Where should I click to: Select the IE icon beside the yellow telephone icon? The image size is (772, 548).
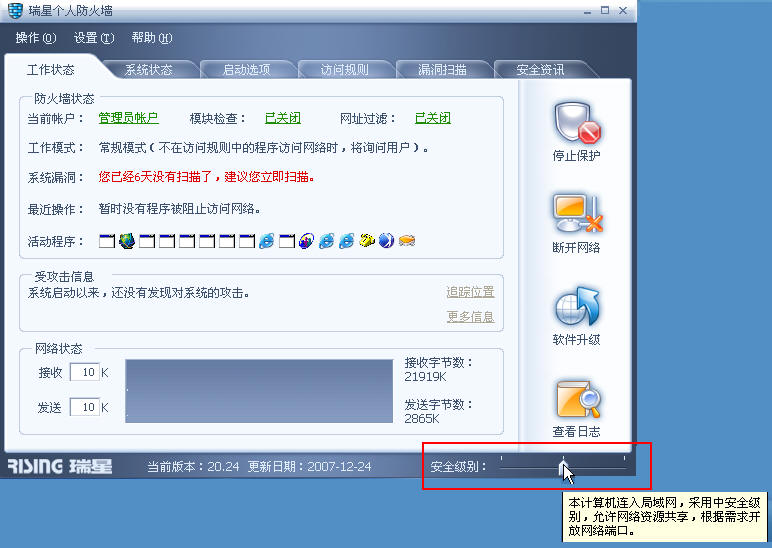pos(347,241)
